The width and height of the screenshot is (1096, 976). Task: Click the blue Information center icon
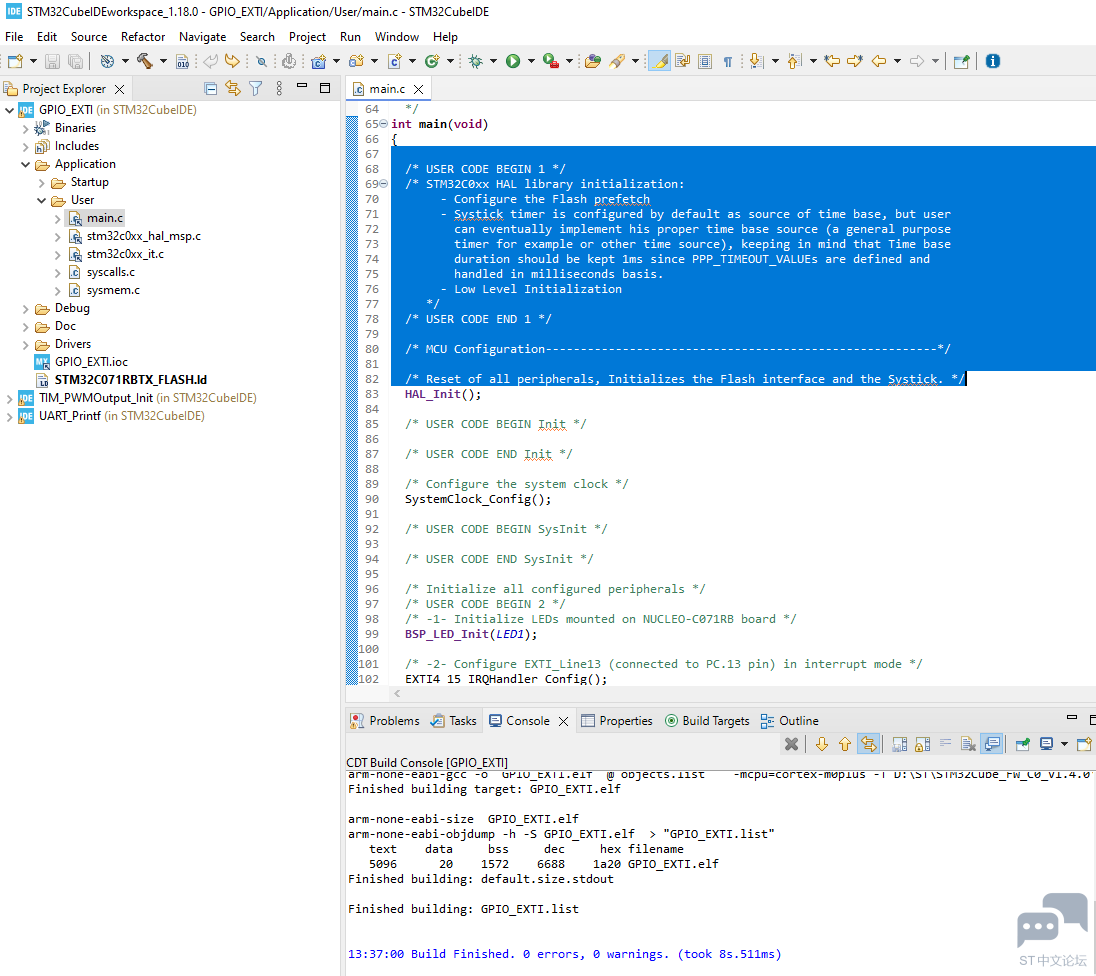(993, 62)
